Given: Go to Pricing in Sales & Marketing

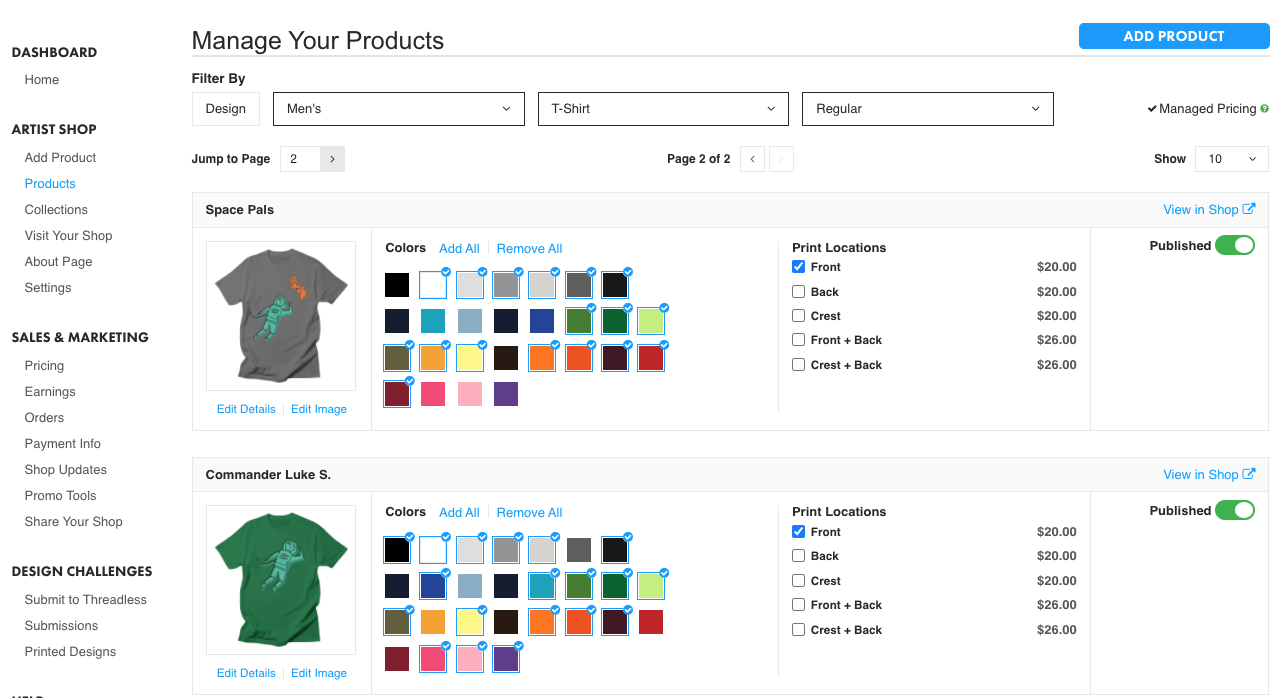Looking at the screenshot, I should tap(44, 366).
